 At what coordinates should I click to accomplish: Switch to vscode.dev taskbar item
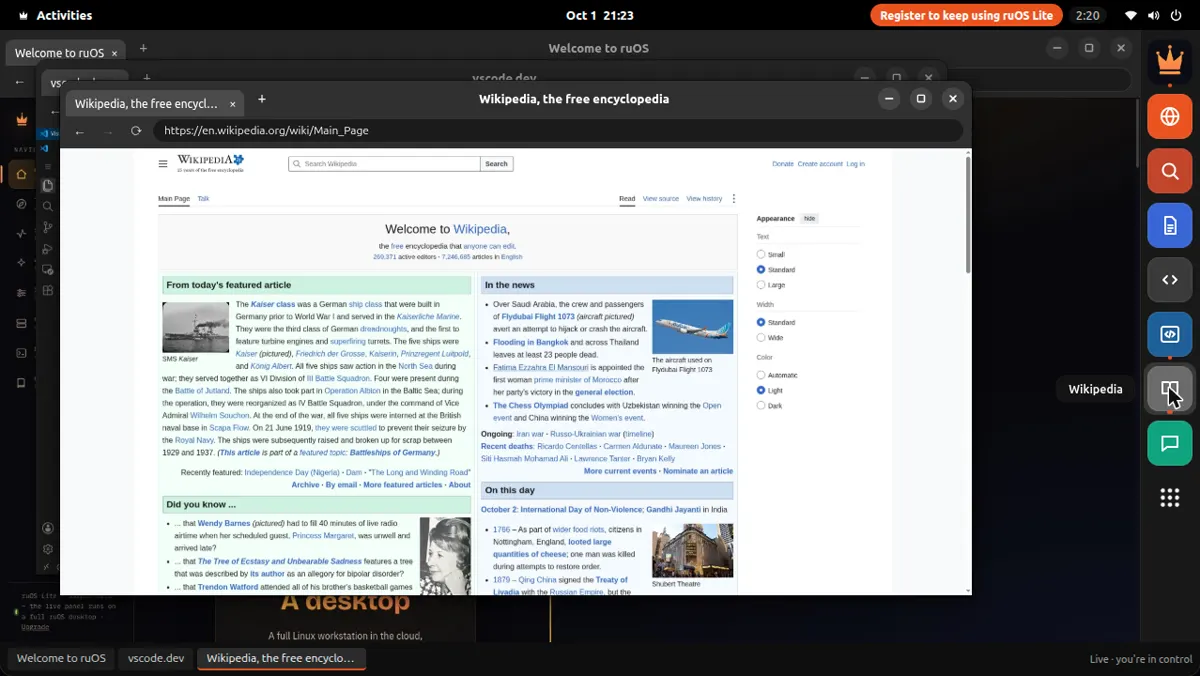pos(156,658)
